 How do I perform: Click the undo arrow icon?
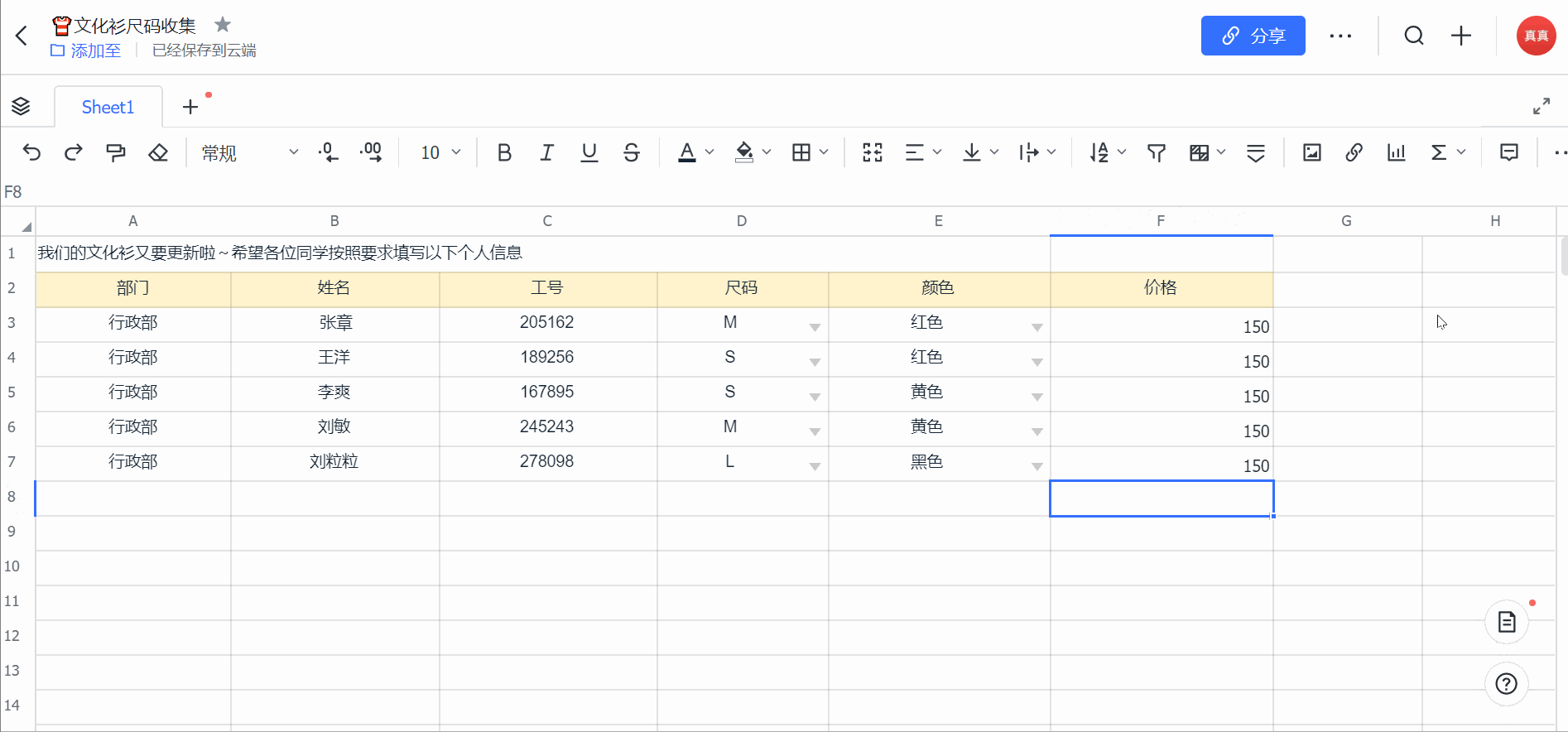31,152
